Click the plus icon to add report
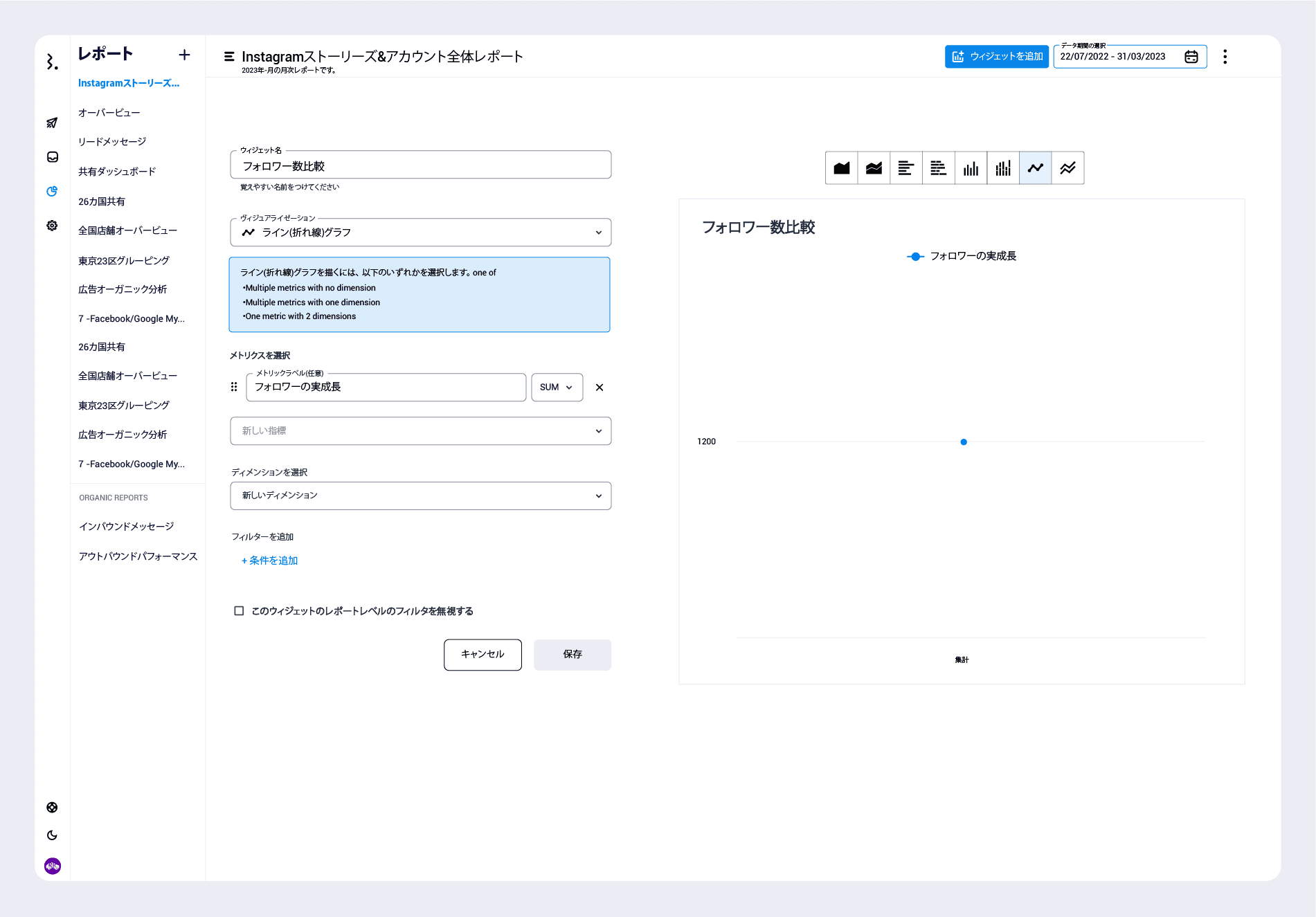1316x917 pixels. click(184, 55)
